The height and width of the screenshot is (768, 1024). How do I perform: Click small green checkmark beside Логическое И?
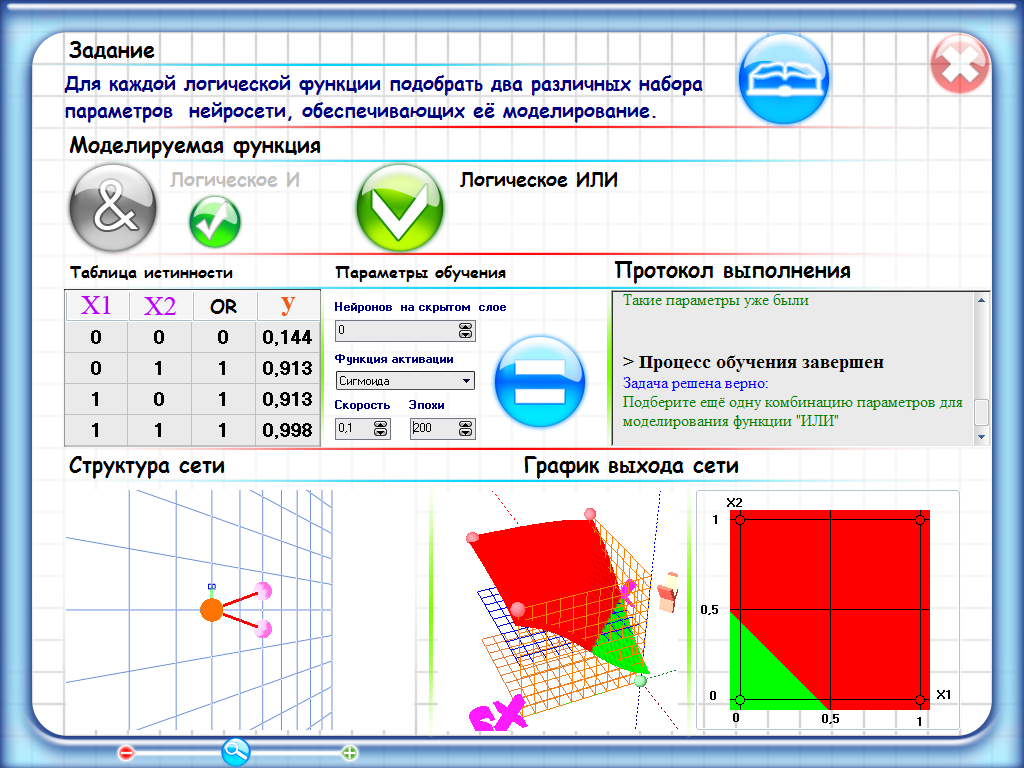click(215, 221)
